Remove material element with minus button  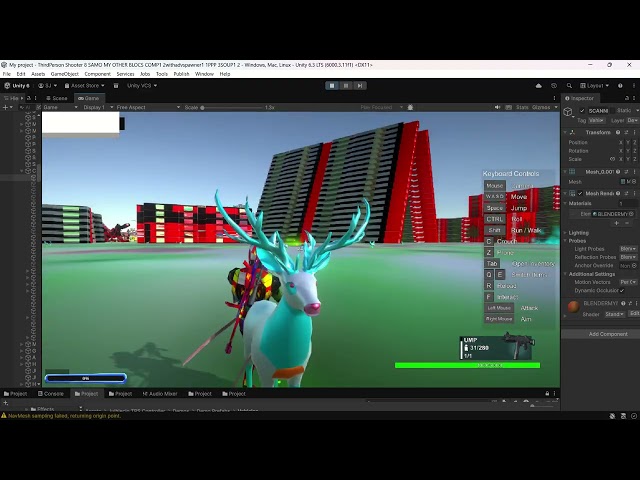(627, 223)
